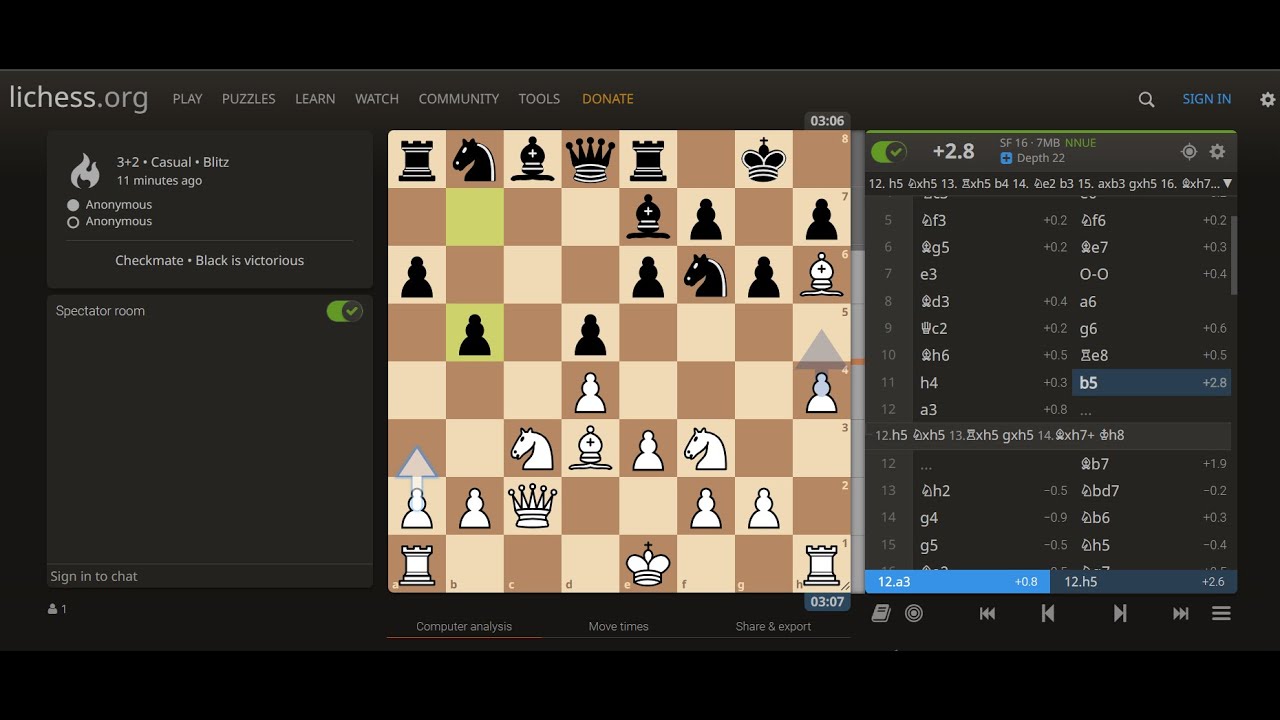Select the 12.a3 bar at list bottom

tap(958, 582)
